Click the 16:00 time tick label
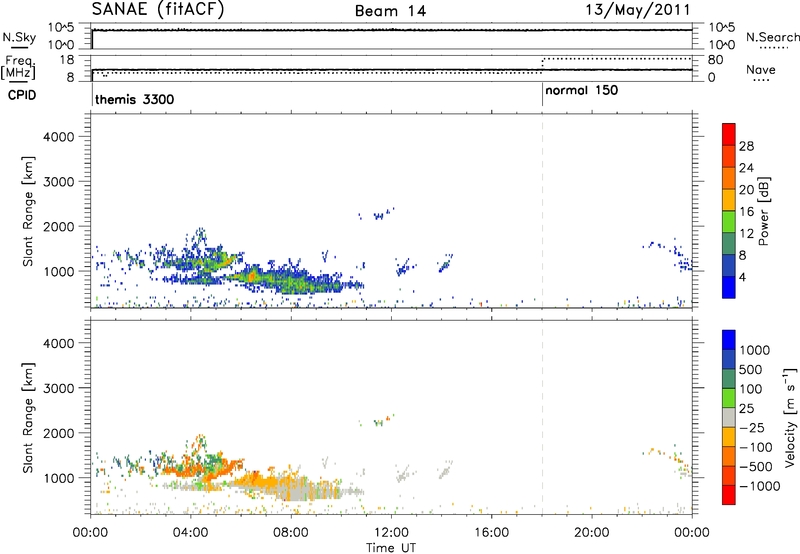Screen dimensions: 800x554 [491, 533]
